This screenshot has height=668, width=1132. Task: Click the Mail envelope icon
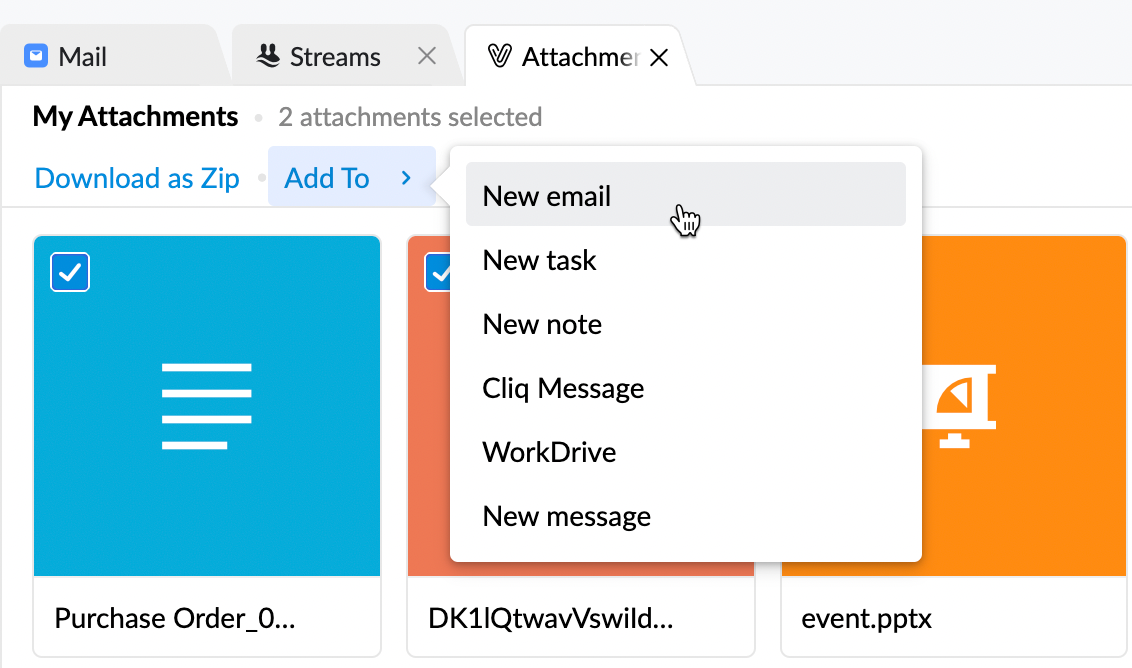click(36, 56)
